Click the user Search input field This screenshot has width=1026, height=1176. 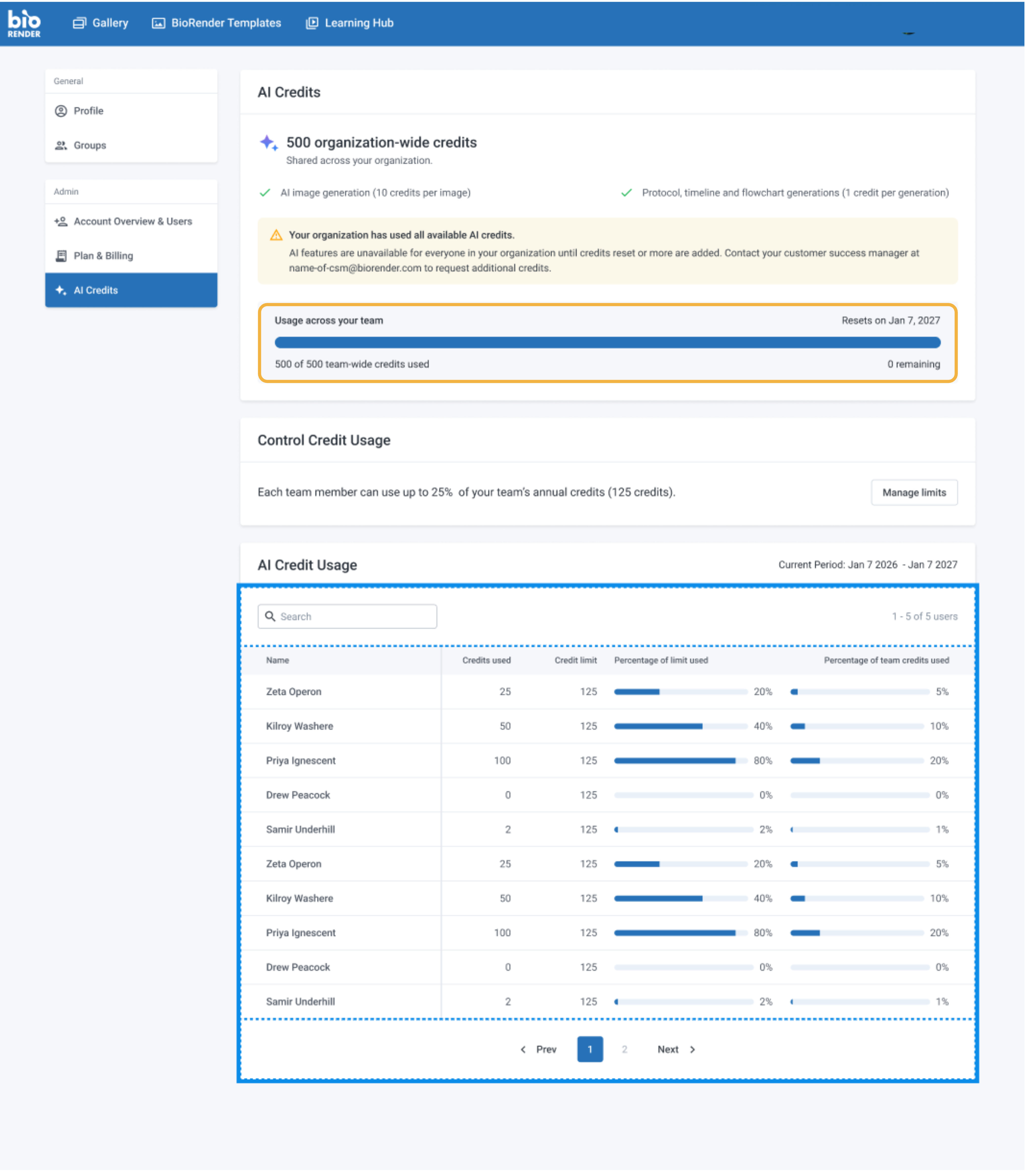click(x=355, y=617)
